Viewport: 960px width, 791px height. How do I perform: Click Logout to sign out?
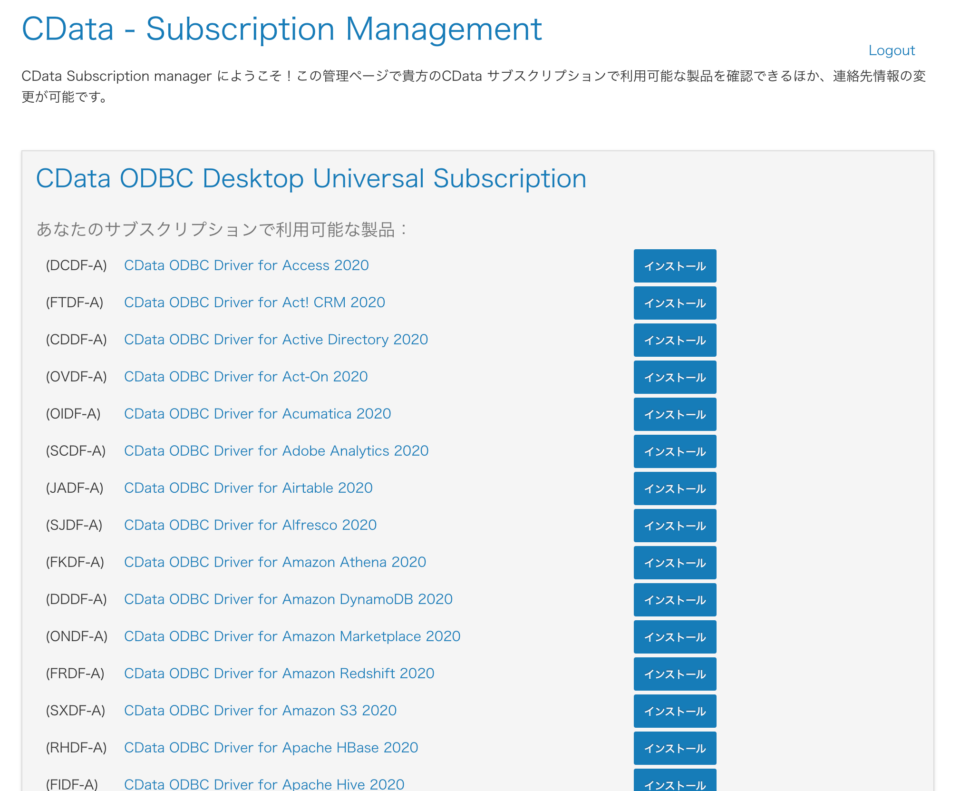point(891,50)
